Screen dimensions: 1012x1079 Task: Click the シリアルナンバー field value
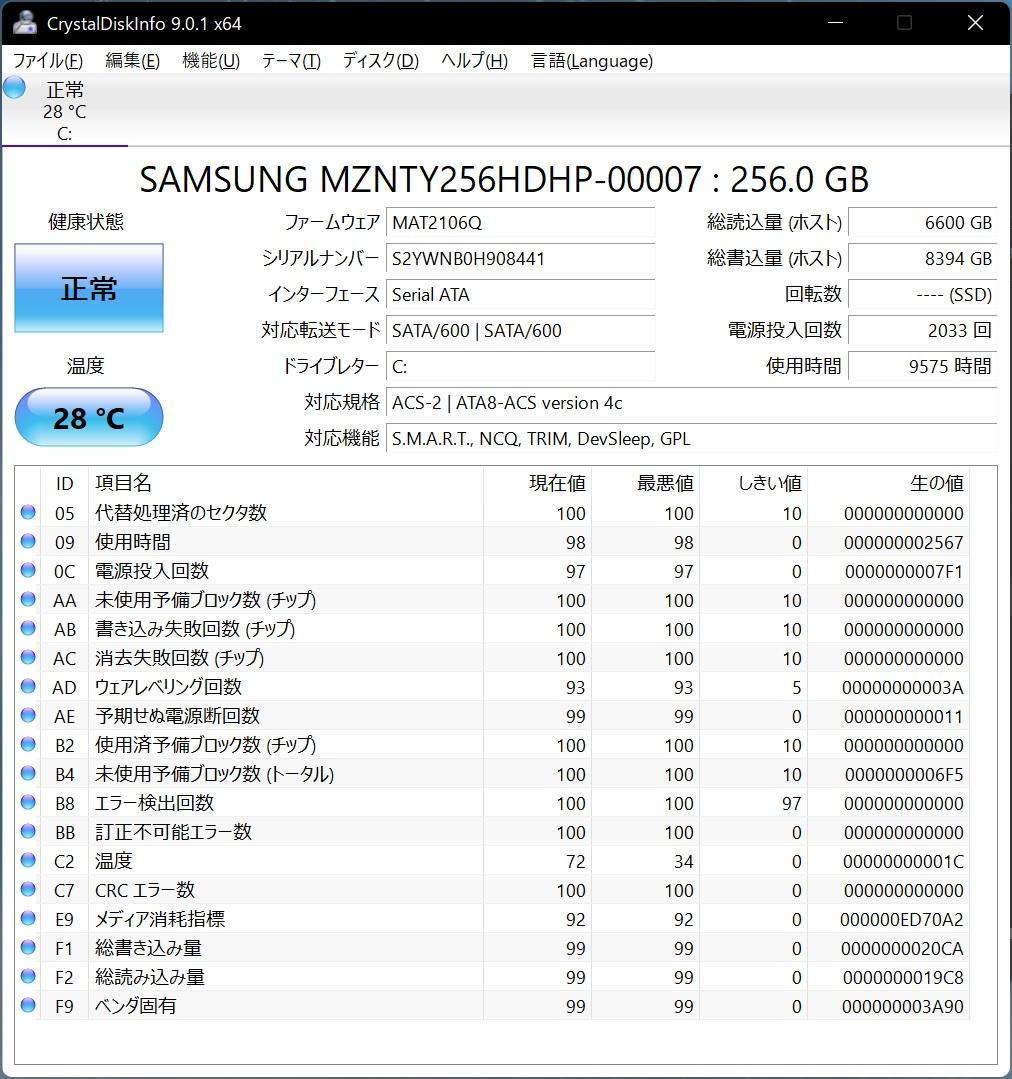coord(520,259)
